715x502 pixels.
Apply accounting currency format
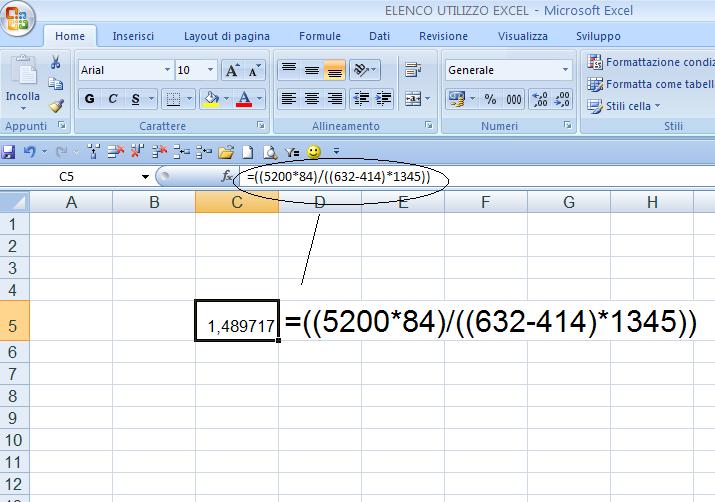[x=456, y=99]
